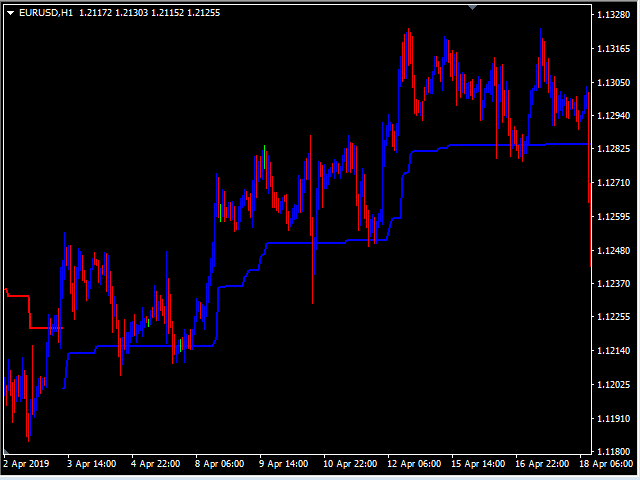The width and height of the screenshot is (640, 480).
Task: Click the blue flat line near 1.12140
Action: click(x=155, y=346)
